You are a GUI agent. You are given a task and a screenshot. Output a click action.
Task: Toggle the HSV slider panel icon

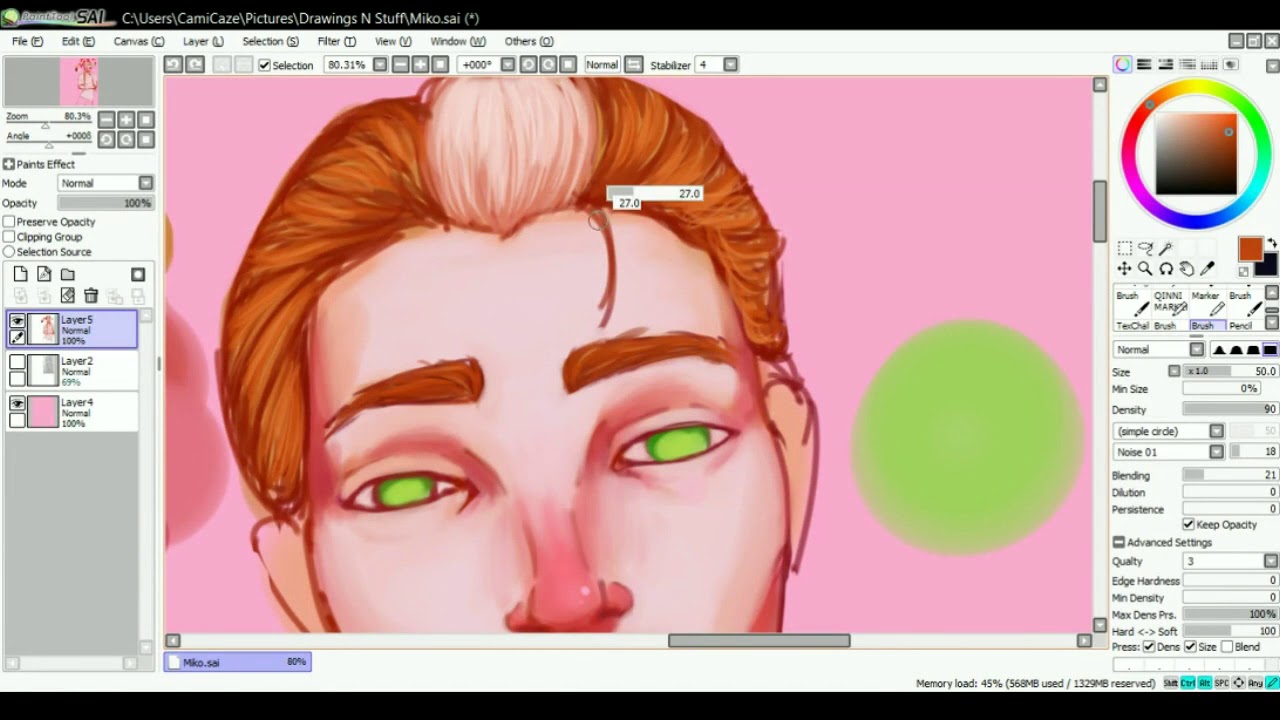tap(1166, 65)
